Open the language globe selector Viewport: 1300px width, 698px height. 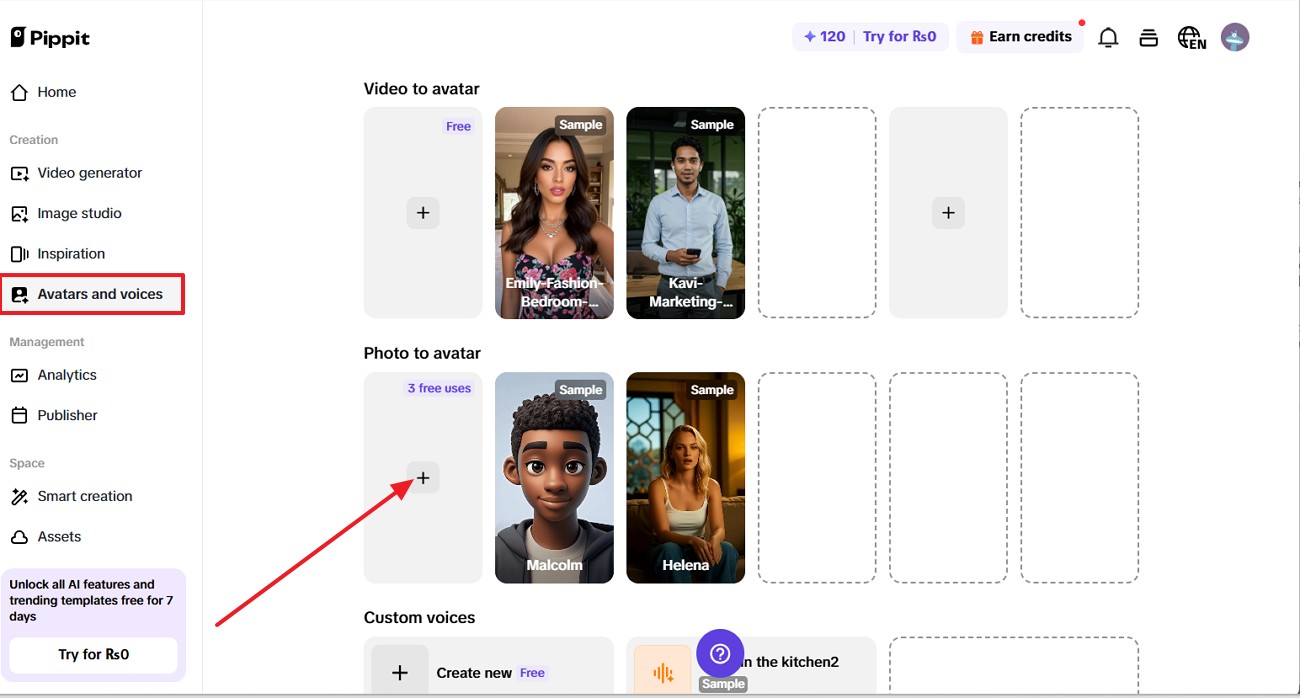pos(1191,38)
